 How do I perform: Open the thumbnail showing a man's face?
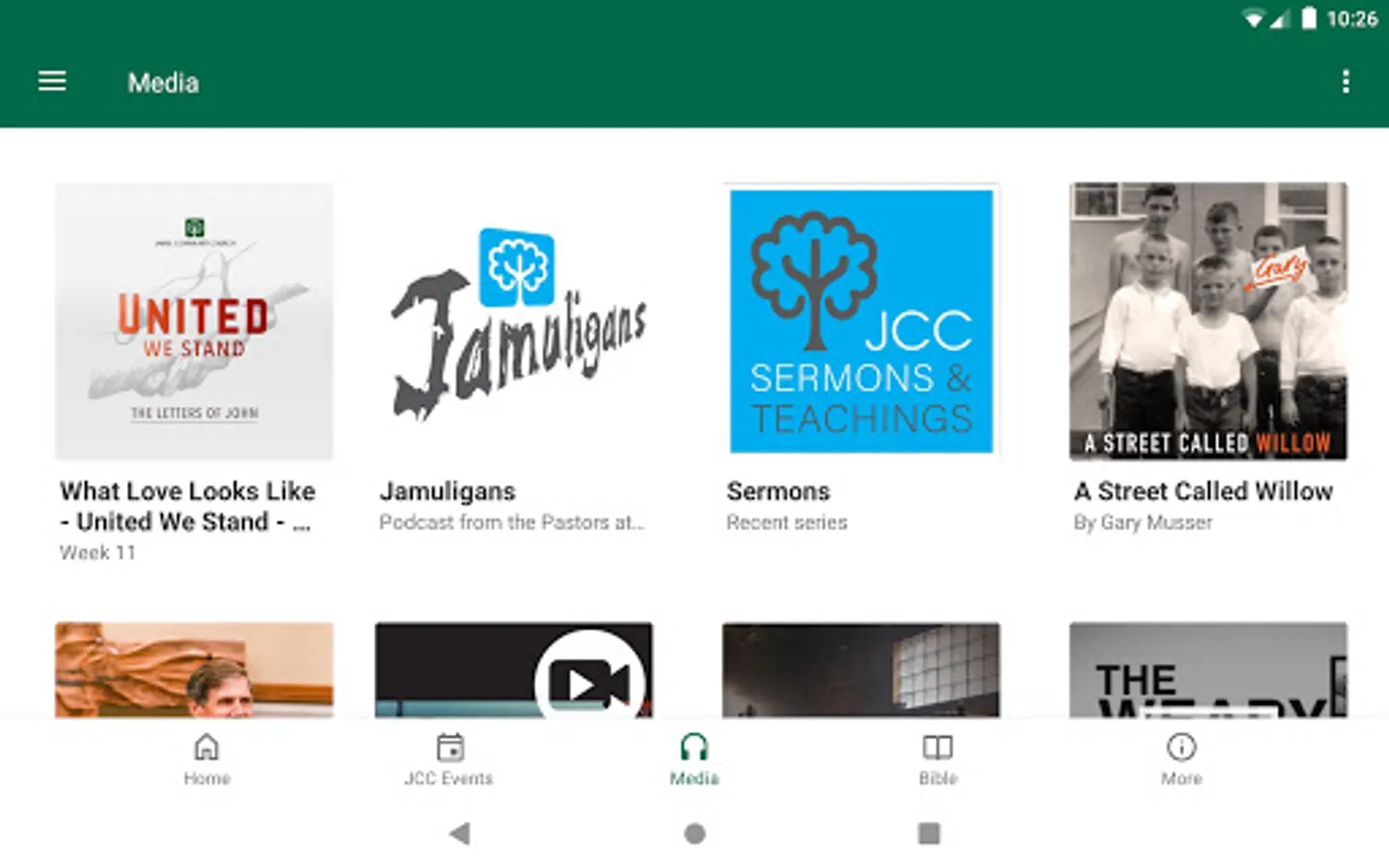194,670
